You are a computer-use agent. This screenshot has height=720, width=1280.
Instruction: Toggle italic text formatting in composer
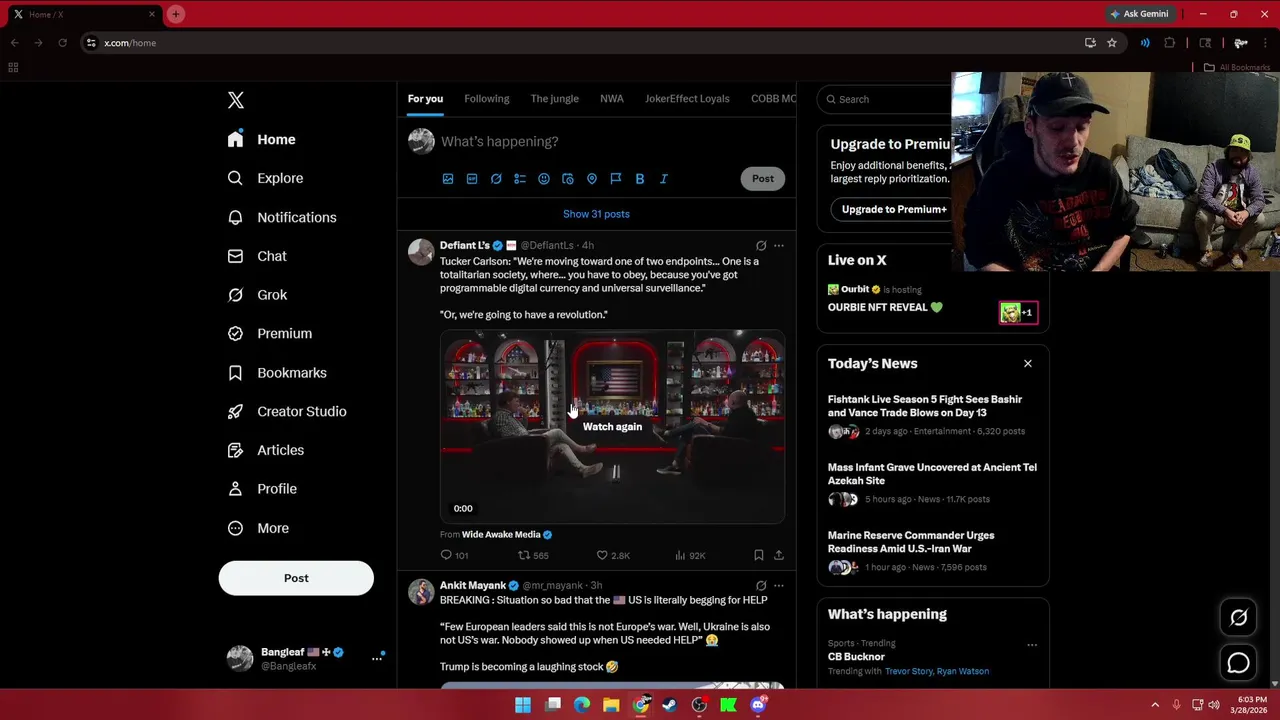(664, 179)
